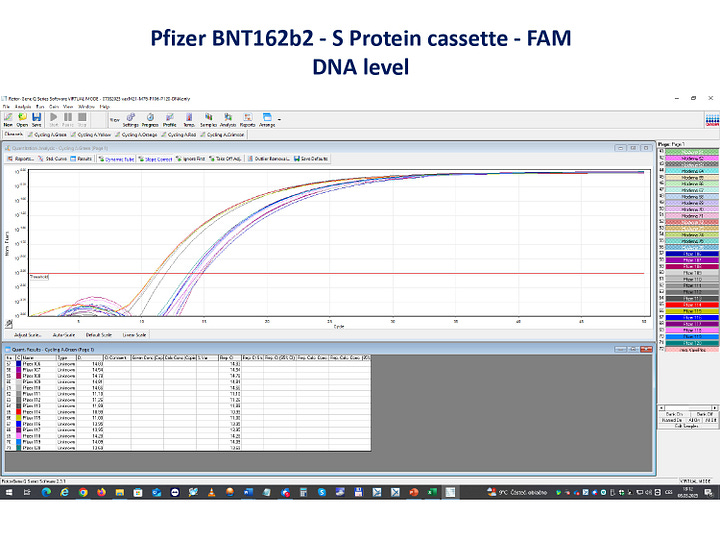Image resolution: width=720 pixels, height=540 pixels.
Task: Toggle Pfizer 120 teal sample swatch
Action: point(692,343)
